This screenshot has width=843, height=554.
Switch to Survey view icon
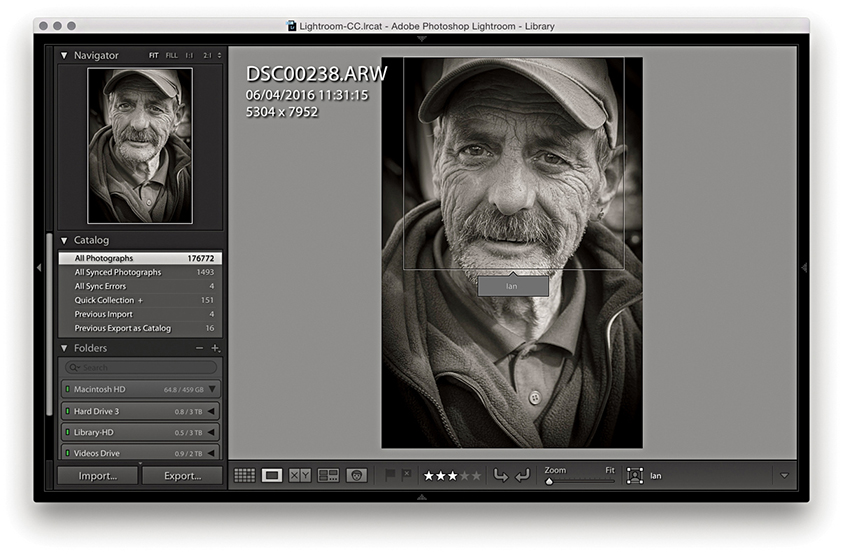pos(328,476)
